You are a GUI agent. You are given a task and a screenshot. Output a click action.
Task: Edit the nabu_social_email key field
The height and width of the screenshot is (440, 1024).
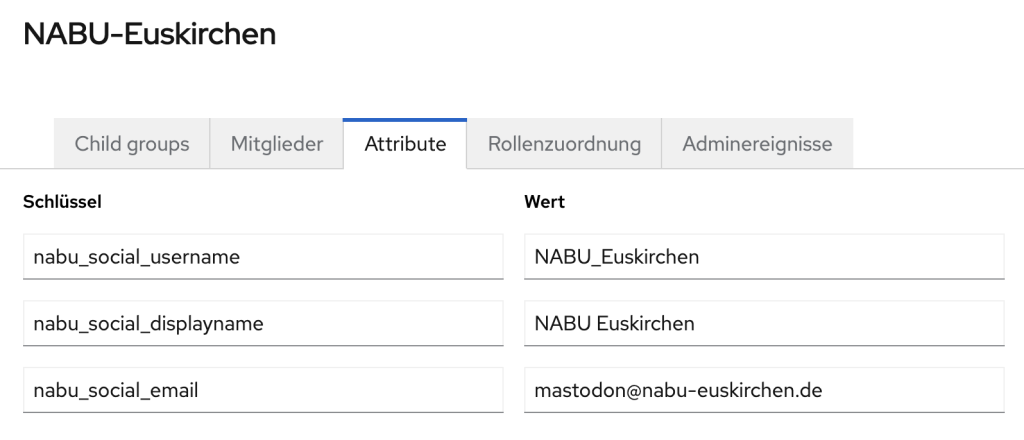point(263,390)
